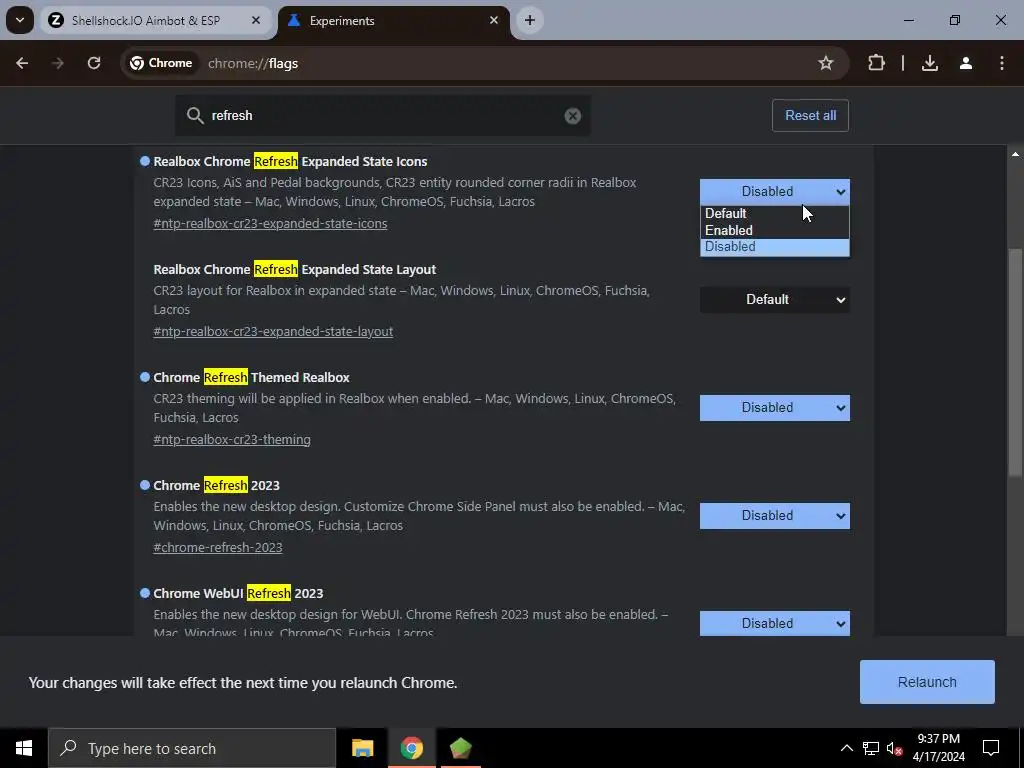
Task: Click the 'Chrome Refresh Themed Realbox' title
Action: [251, 377]
